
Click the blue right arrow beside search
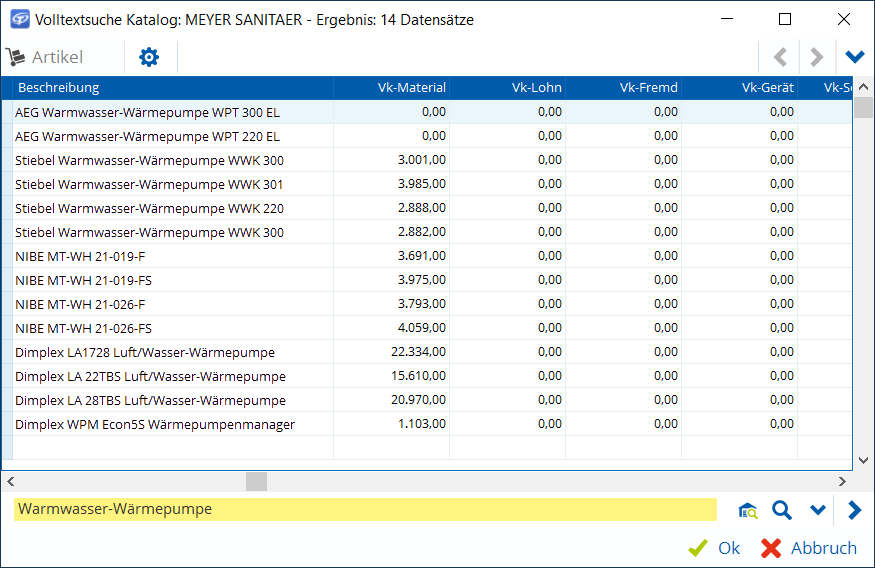[854, 510]
